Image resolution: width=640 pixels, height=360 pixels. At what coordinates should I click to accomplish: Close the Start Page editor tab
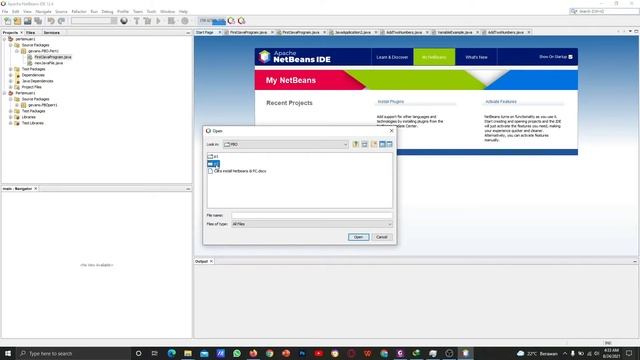pyautogui.click(x=220, y=32)
